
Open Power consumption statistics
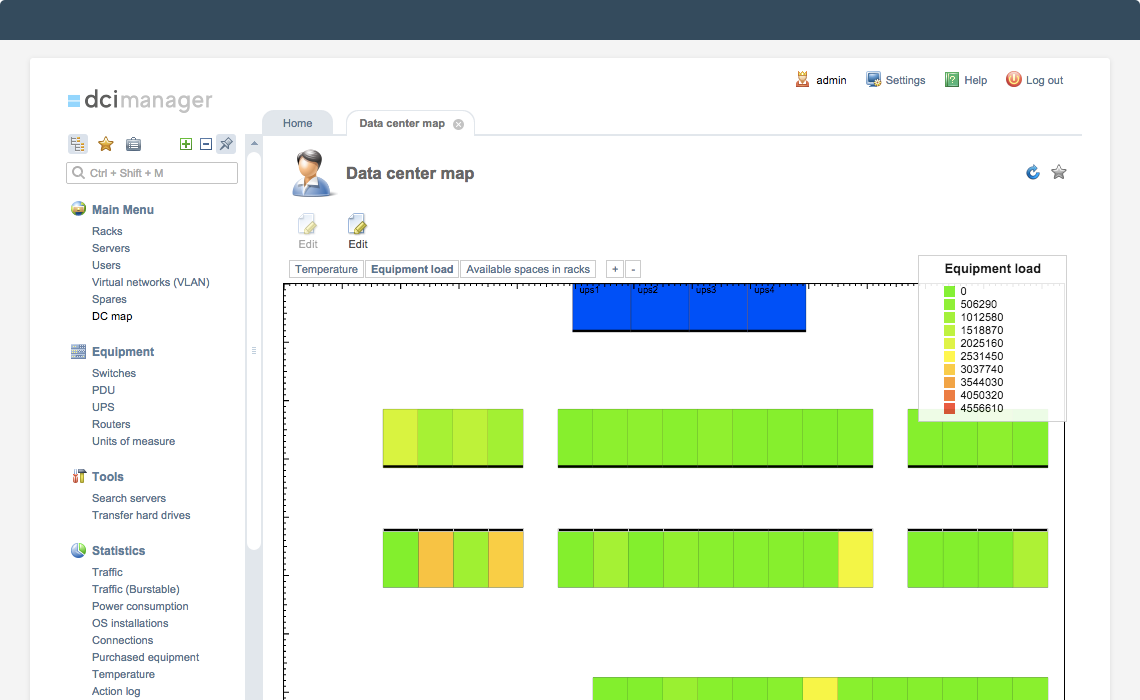point(140,606)
